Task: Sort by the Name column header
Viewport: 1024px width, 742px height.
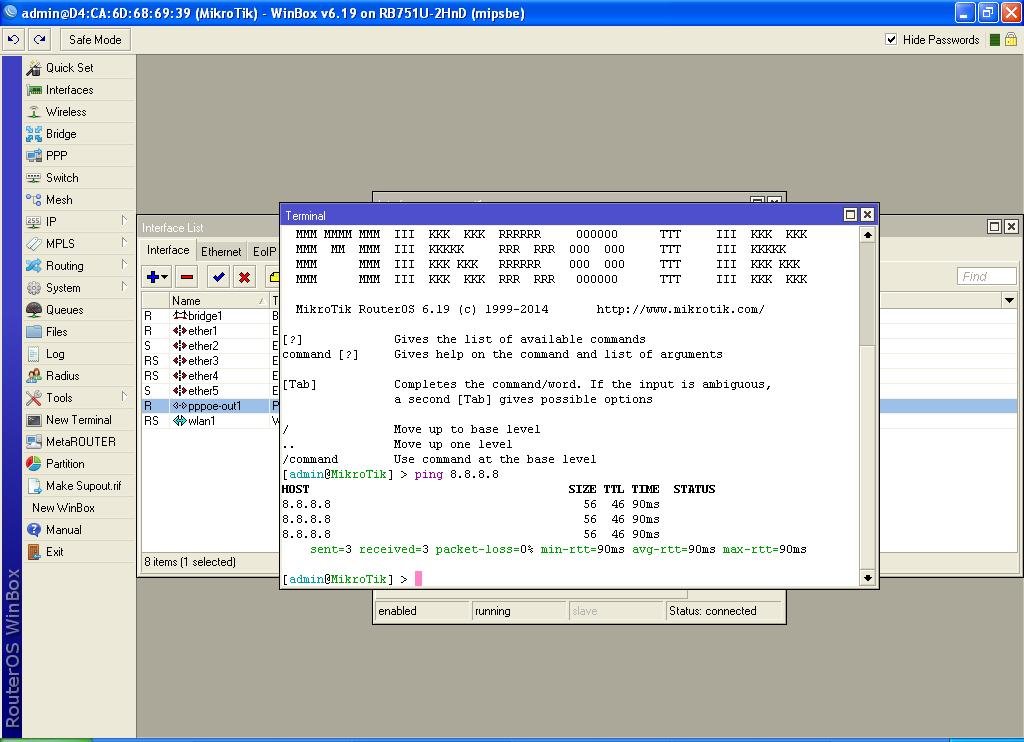Action: point(218,300)
